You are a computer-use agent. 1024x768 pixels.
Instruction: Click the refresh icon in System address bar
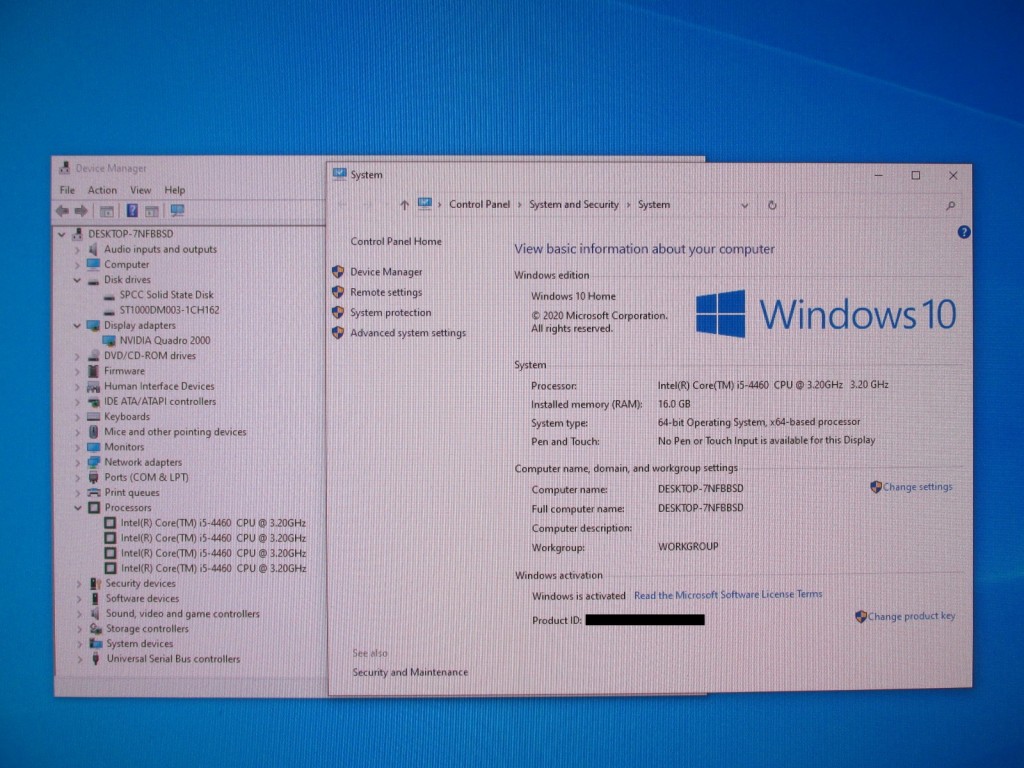click(x=772, y=205)
